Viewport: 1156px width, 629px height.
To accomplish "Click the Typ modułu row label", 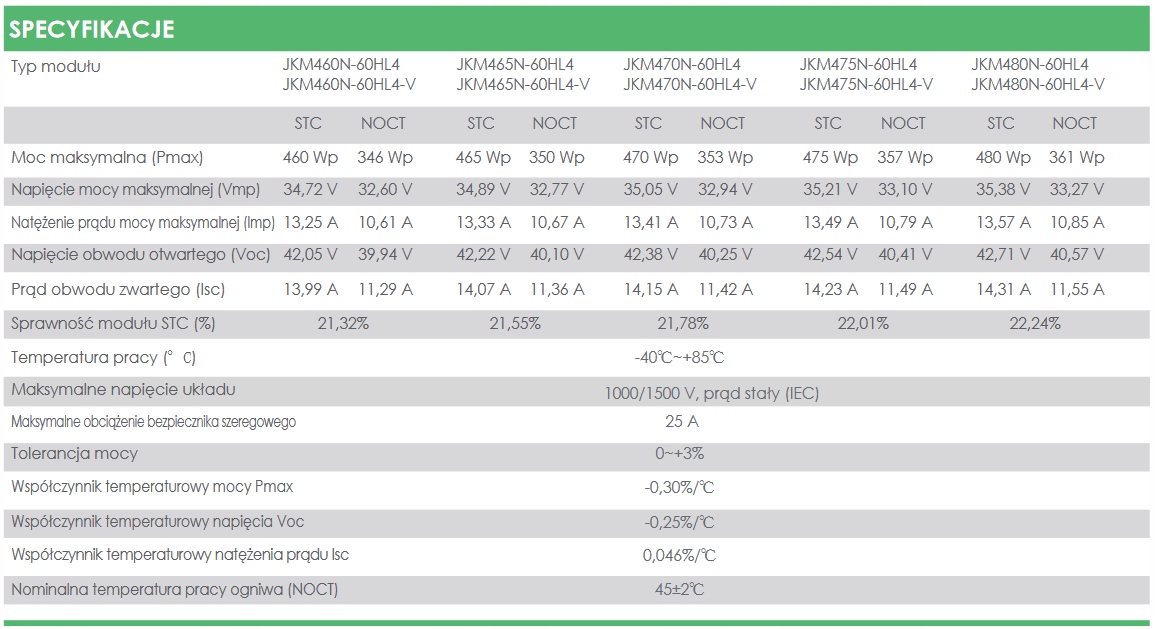I will (56, 66).
